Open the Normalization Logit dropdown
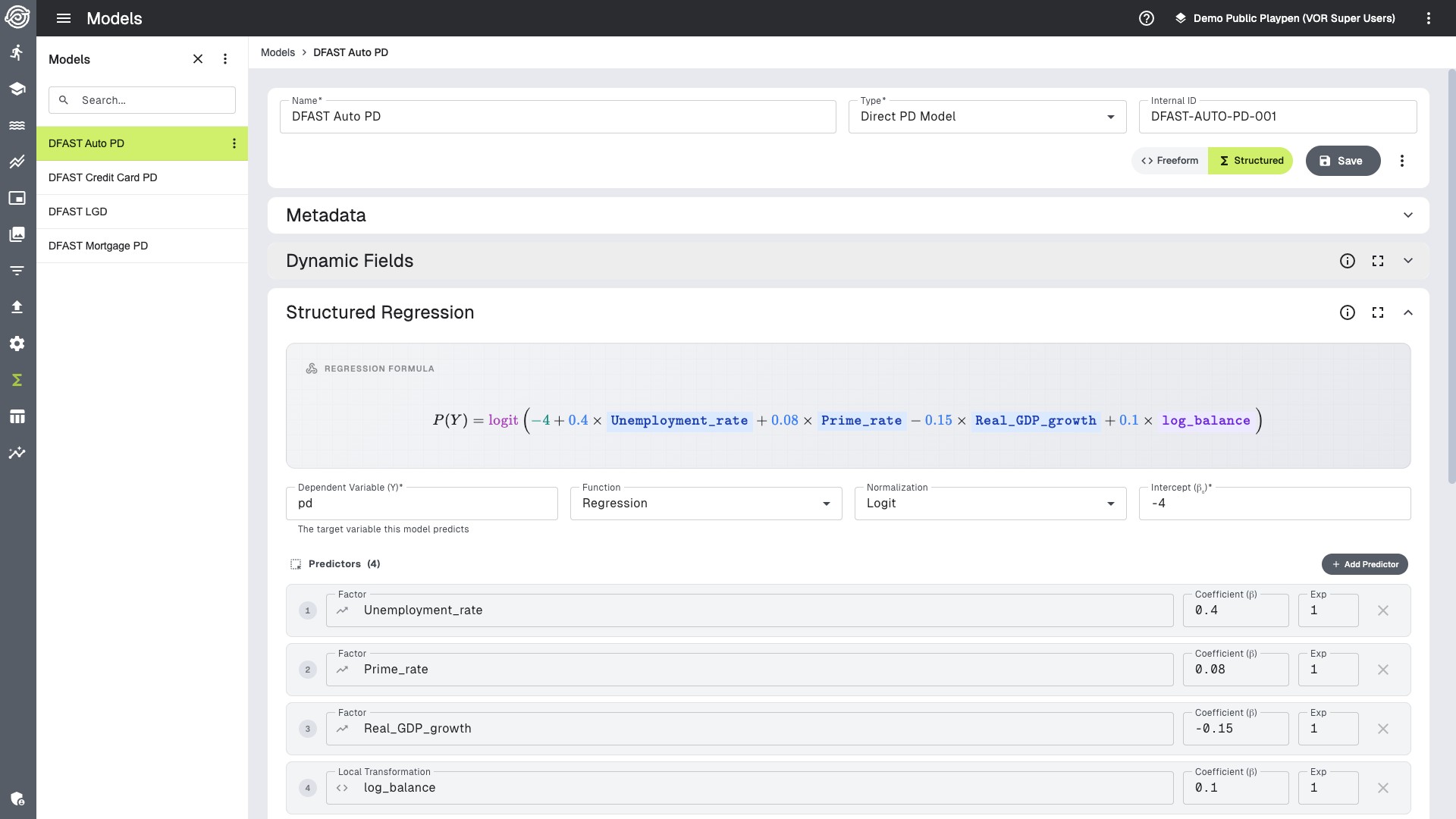 (x=990, y=504)
